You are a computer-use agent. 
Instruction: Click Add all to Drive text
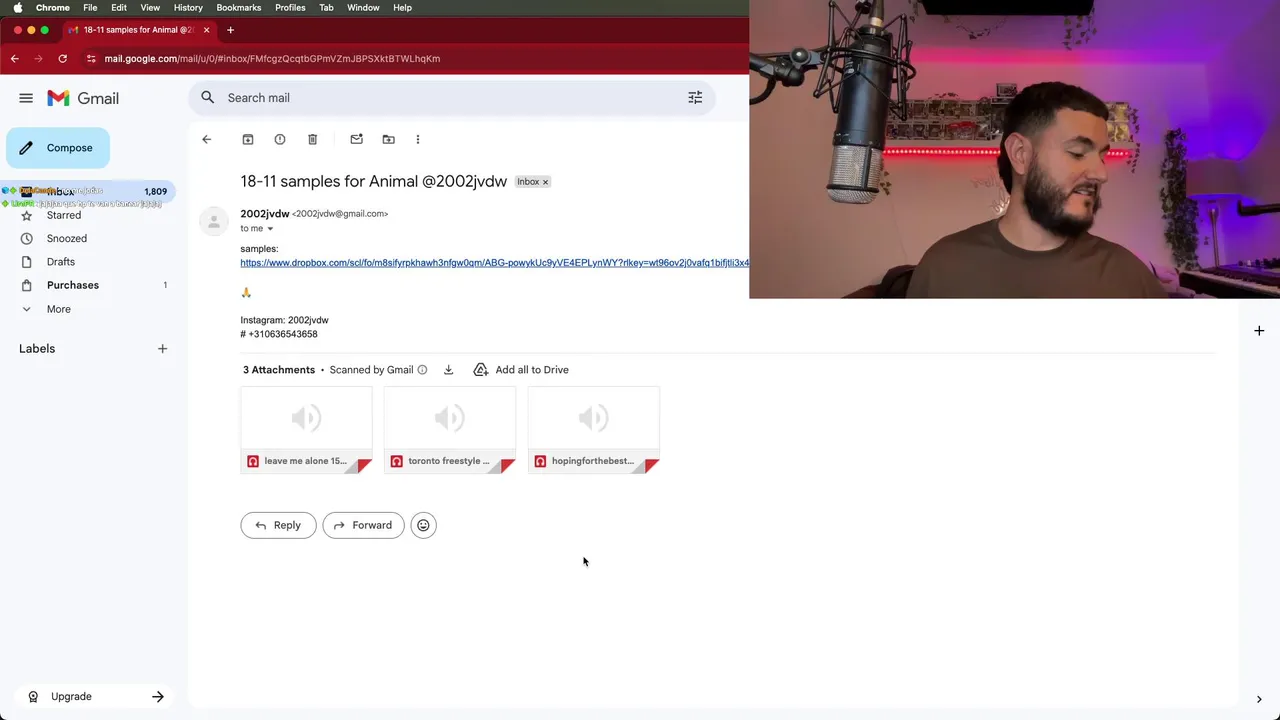pos(532,370)
